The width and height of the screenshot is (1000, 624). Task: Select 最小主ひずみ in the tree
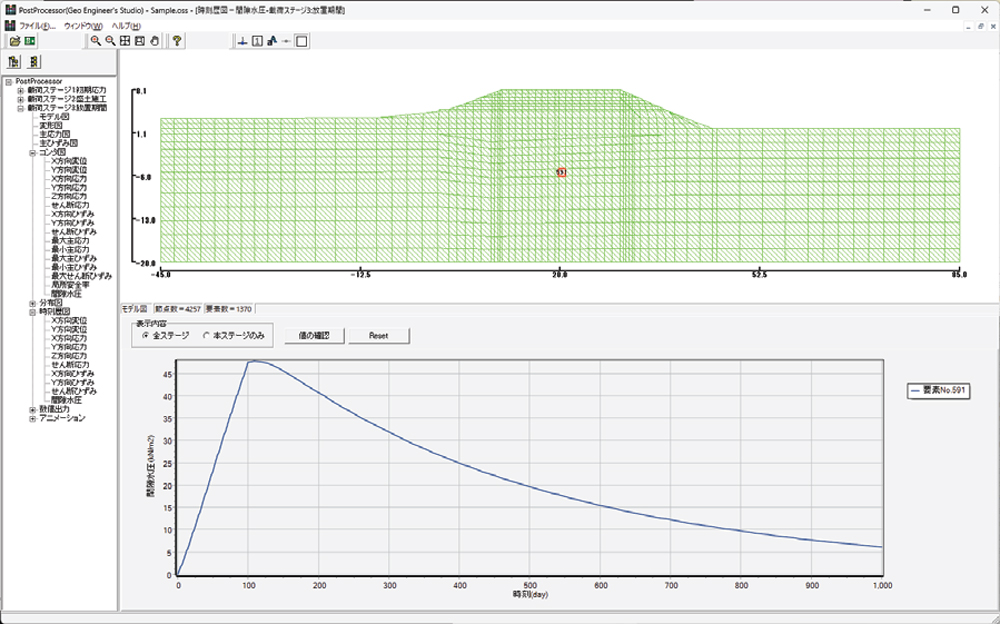74,267
